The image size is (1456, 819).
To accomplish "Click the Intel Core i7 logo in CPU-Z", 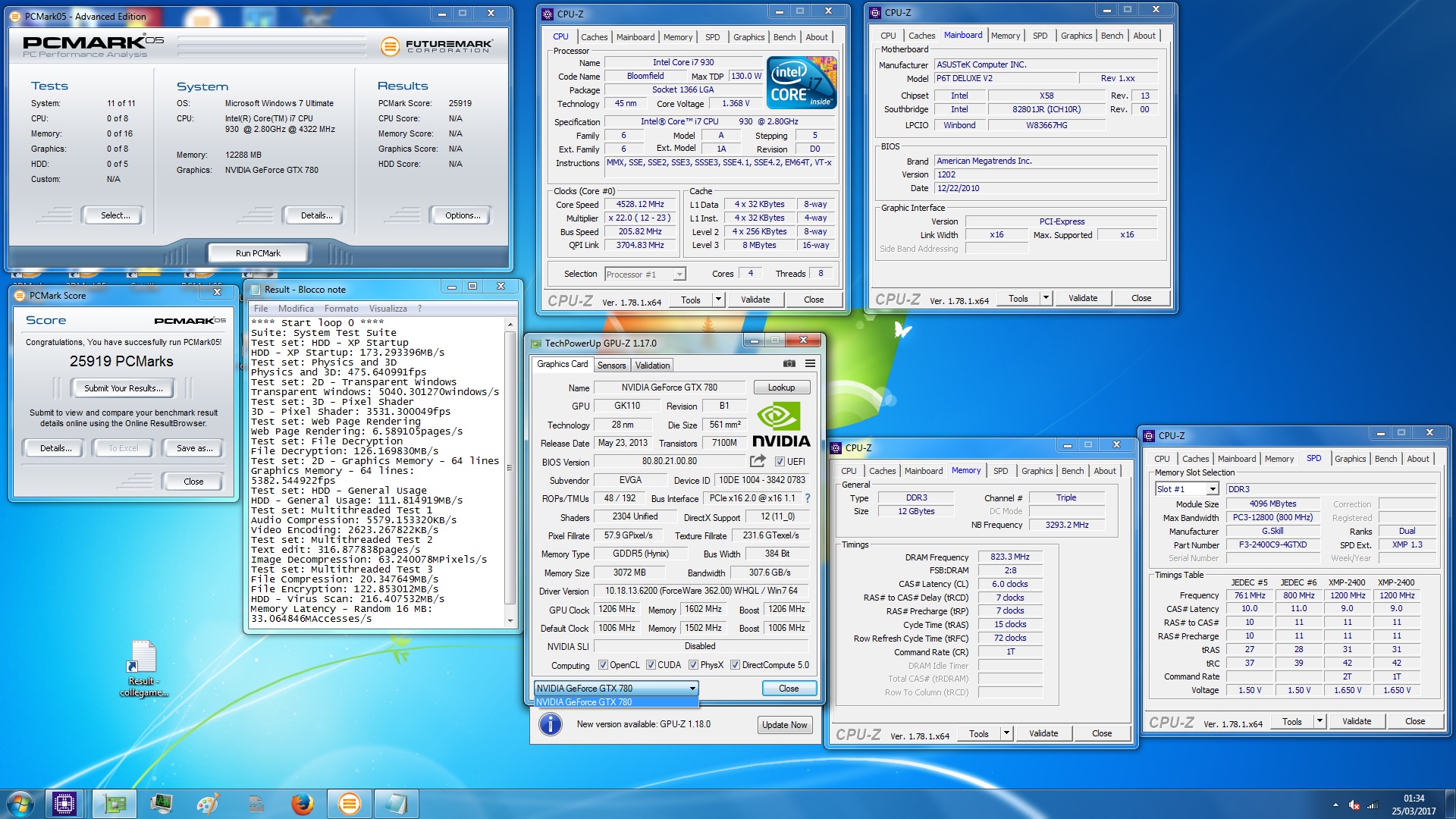I will (x=802, y=82).
